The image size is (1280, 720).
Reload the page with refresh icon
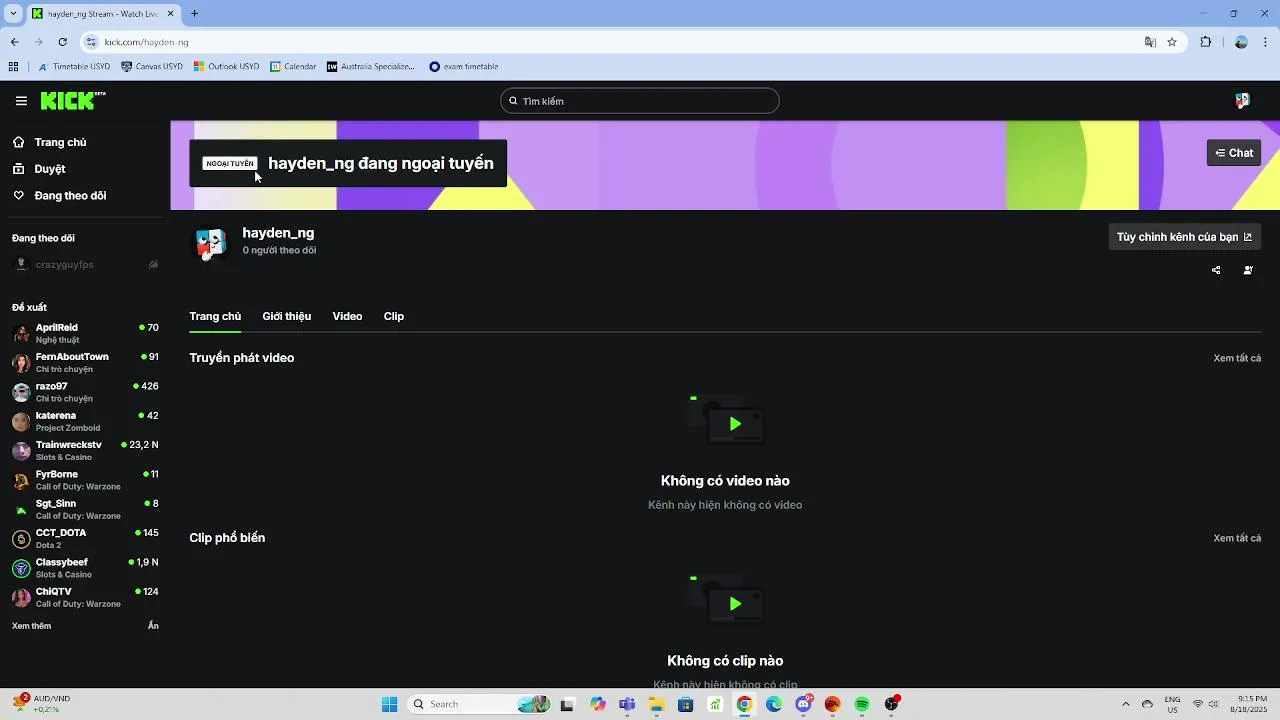62,42
